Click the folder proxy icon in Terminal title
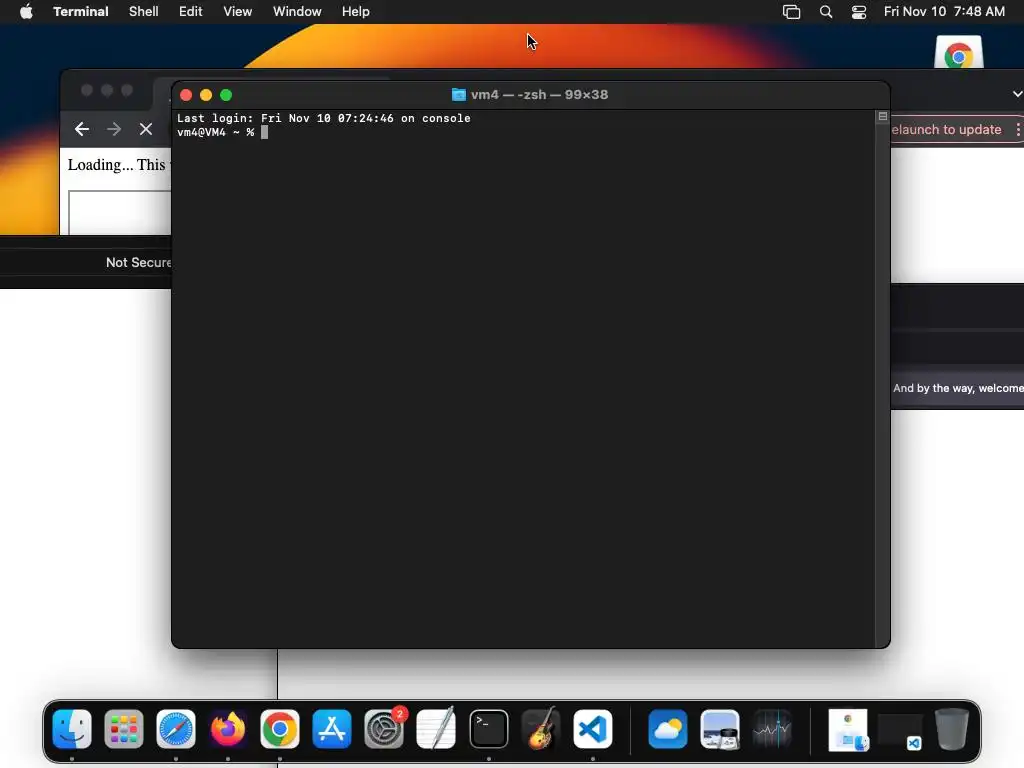 pyautogui.click(x=458, y=95)
